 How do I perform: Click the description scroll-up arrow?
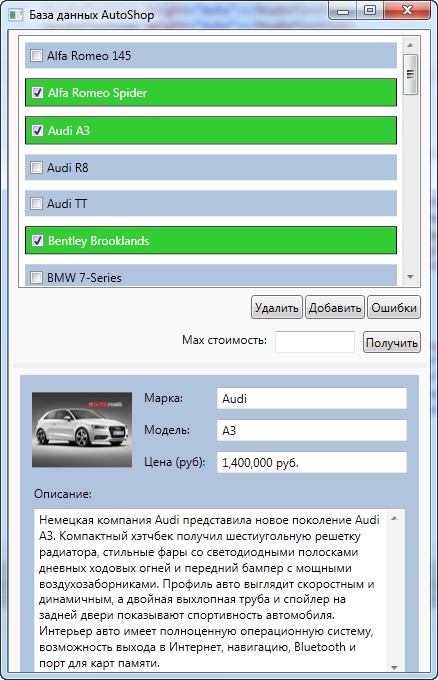coord(394,518)
